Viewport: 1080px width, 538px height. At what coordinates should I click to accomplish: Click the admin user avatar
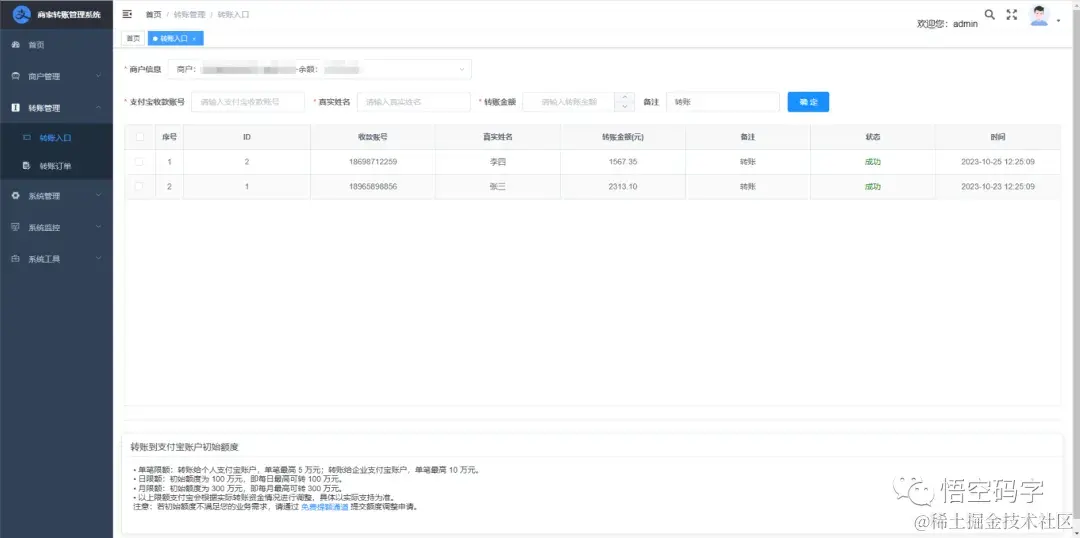click(x=1039, y=15)
